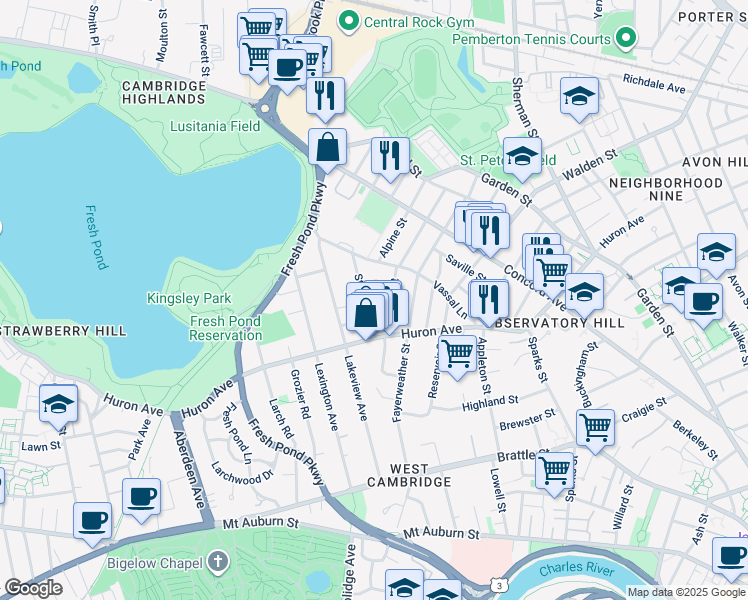Select the restaurant marker beside Lusitania Field
This screenshot has width=748, height=600.
(325, 95)
